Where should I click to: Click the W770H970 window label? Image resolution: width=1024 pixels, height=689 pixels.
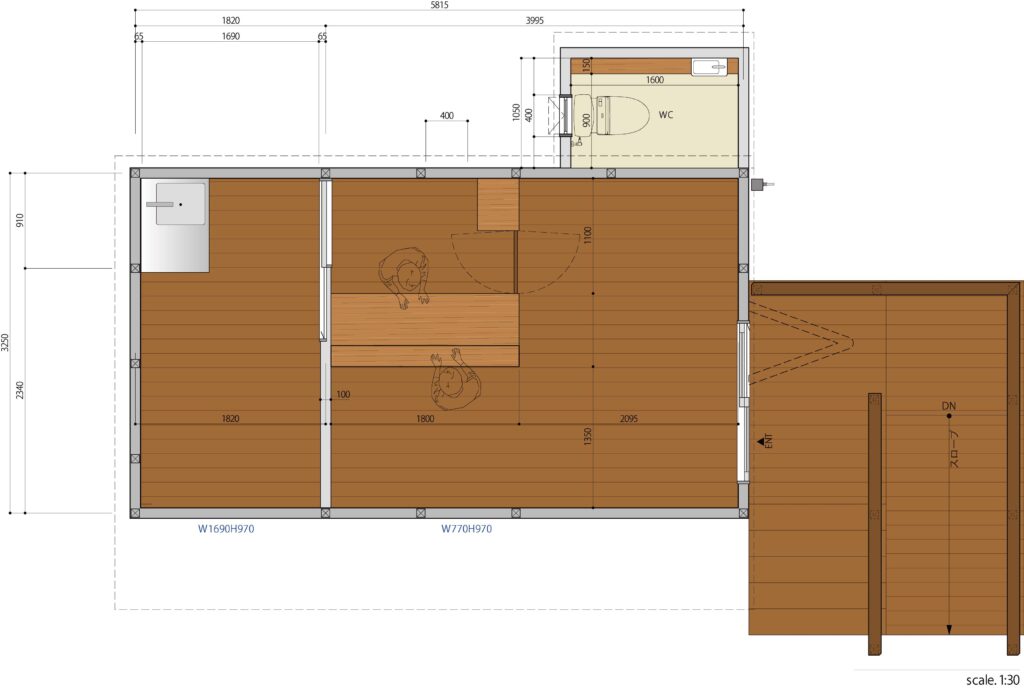[x=466, y=530]
